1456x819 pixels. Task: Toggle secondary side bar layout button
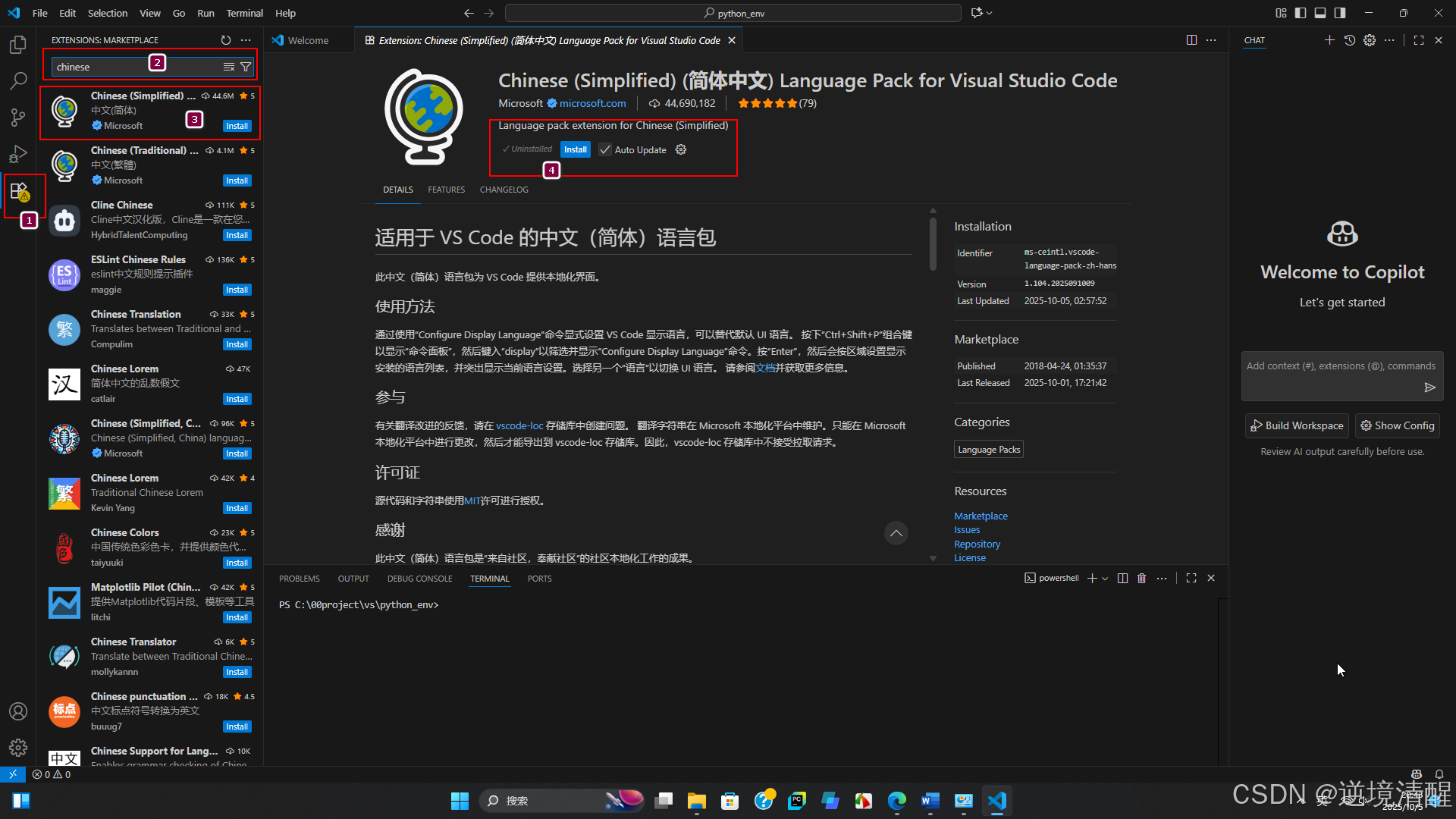(1340, 13)
